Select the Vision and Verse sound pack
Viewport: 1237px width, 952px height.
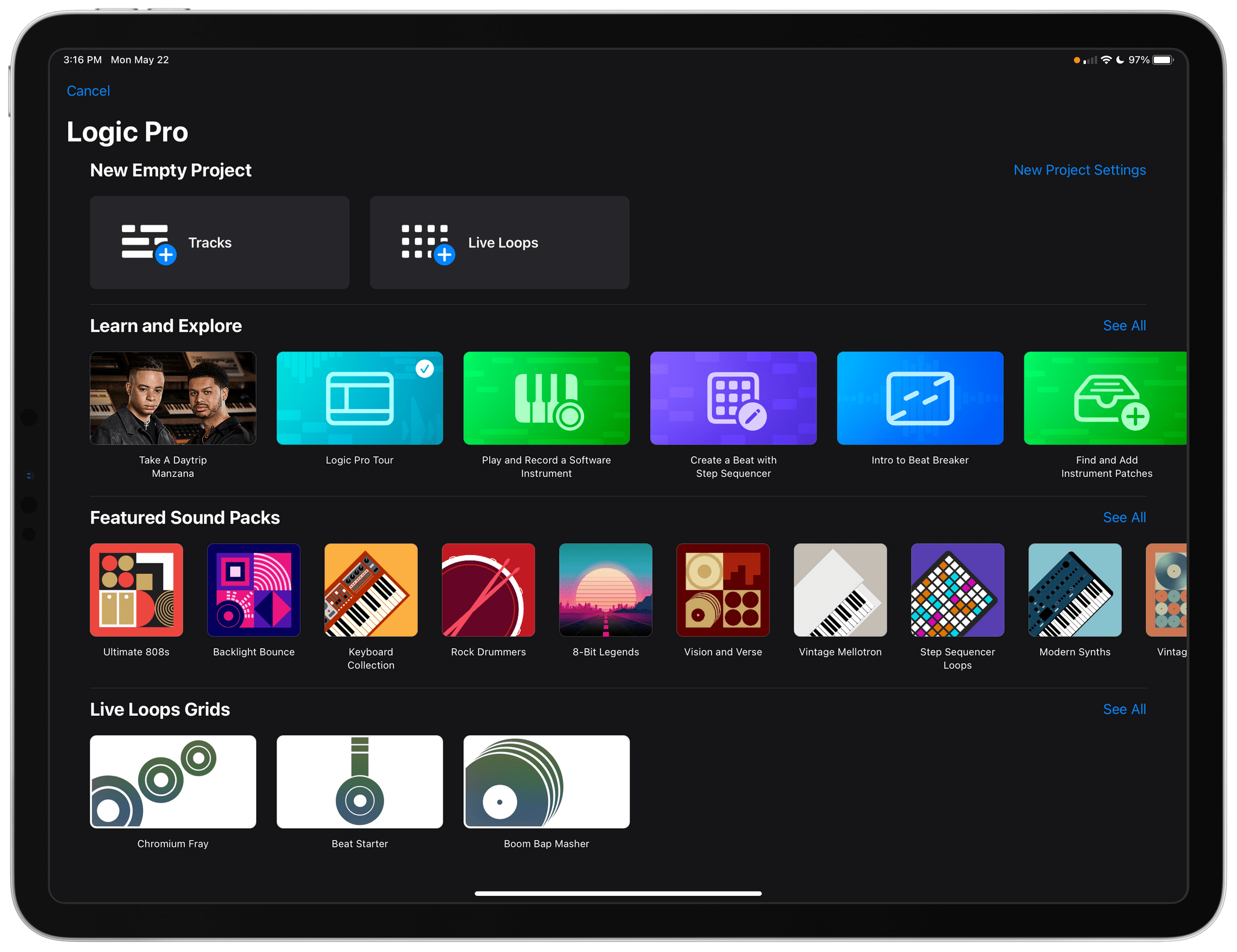[x=723, y=590]
